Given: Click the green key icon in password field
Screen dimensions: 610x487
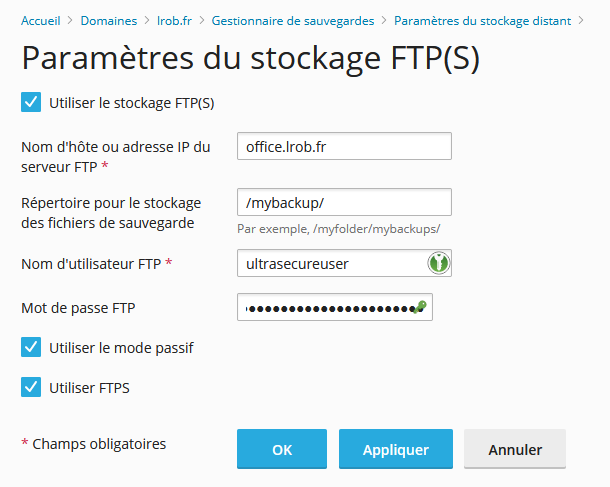Looking at the screenshot, I should [419, 307].
